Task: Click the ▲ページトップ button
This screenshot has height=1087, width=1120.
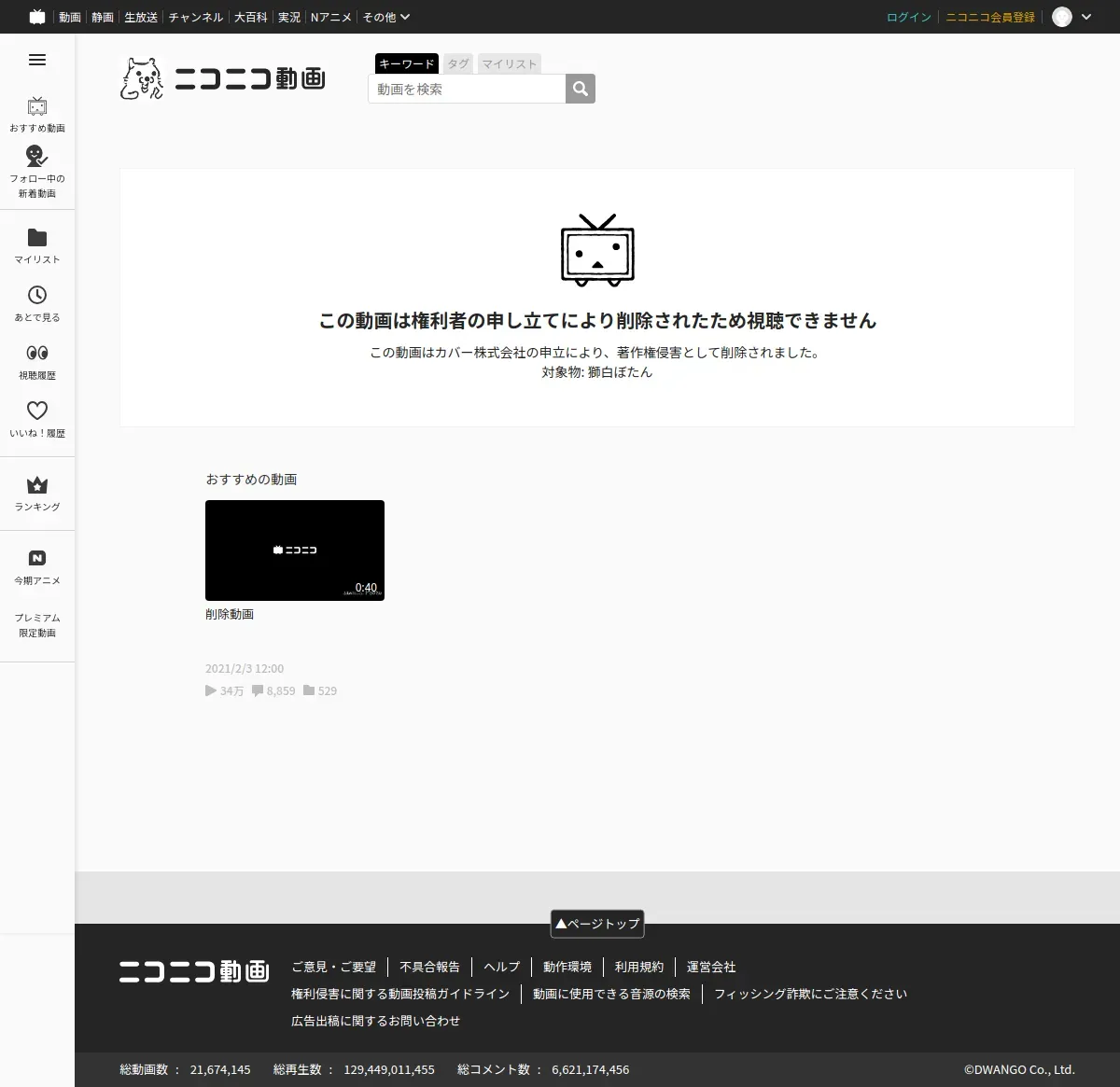Action: click(x=597, y=924)
